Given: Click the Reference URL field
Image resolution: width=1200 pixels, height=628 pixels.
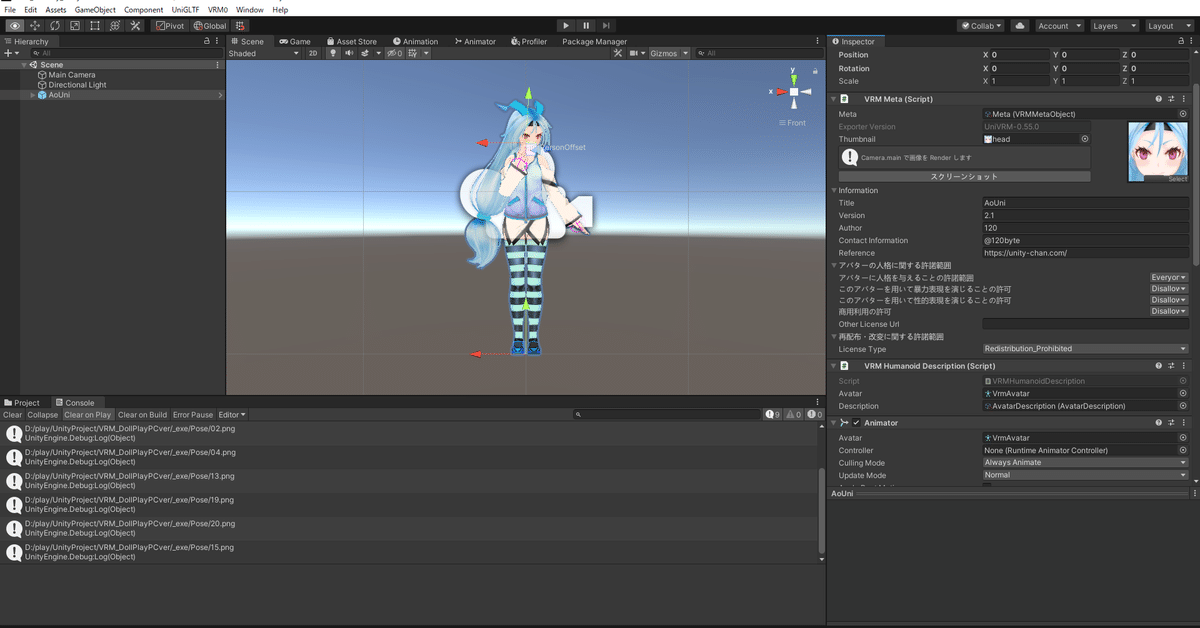Looking at the screenshot, I should (1085, 253).
